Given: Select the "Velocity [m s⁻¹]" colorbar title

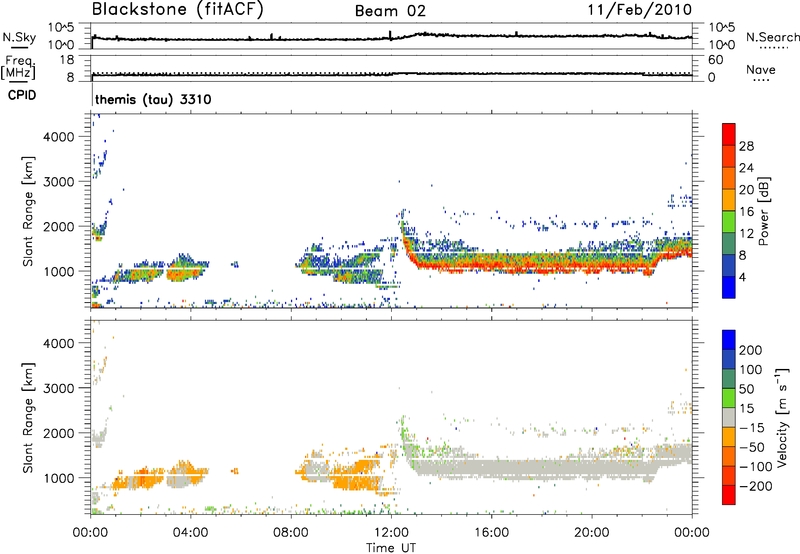Looking at the screenshot, I should (x=782, y=417).
